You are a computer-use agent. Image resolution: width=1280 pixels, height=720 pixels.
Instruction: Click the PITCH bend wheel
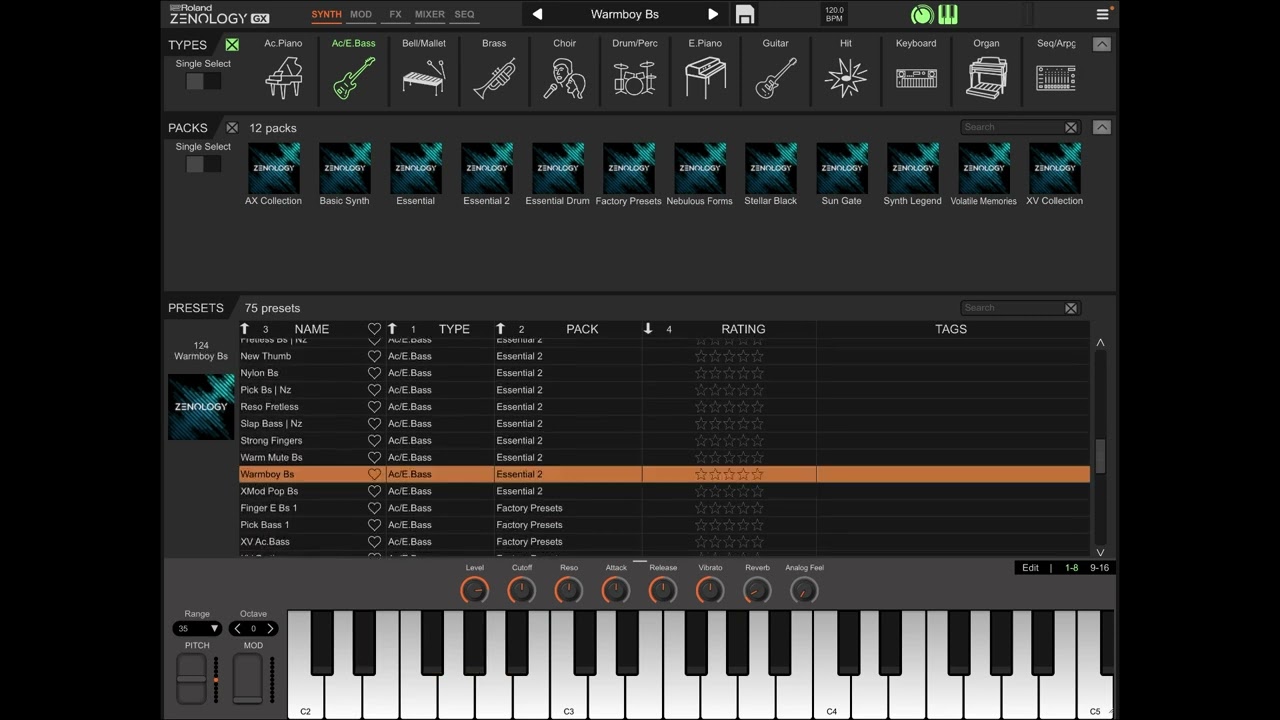192,680
